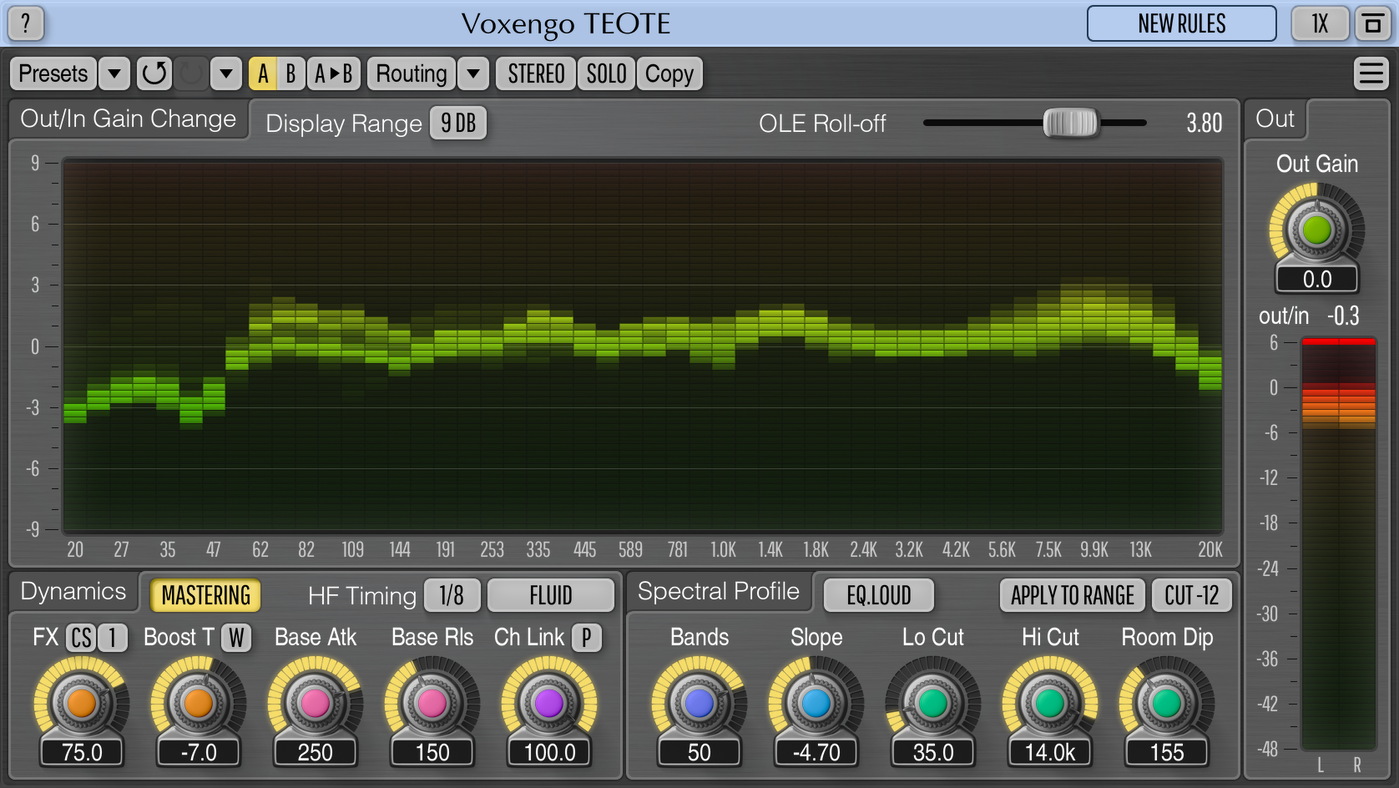Click the greyed-out redo icon
The width and height of the screenshot is (1399, 788).
coord(192,73)
